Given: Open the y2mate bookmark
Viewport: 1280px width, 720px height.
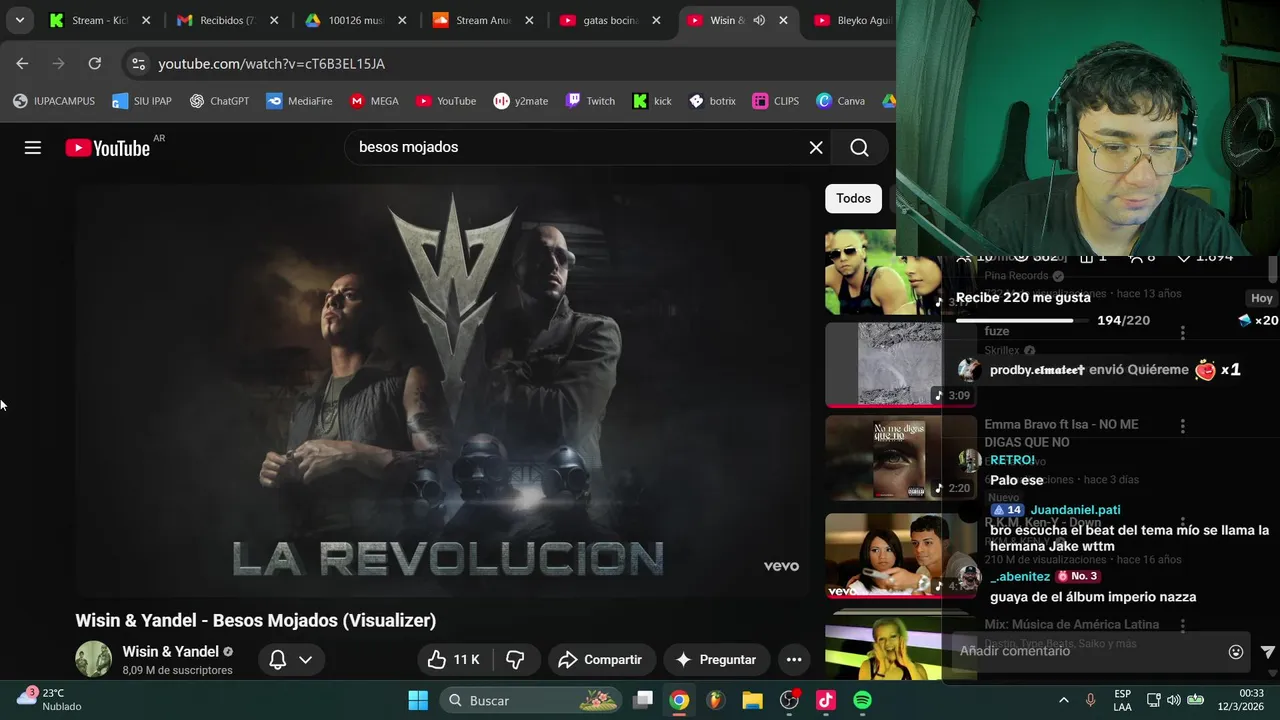Looking at the screenshot, I should [521, 101].
